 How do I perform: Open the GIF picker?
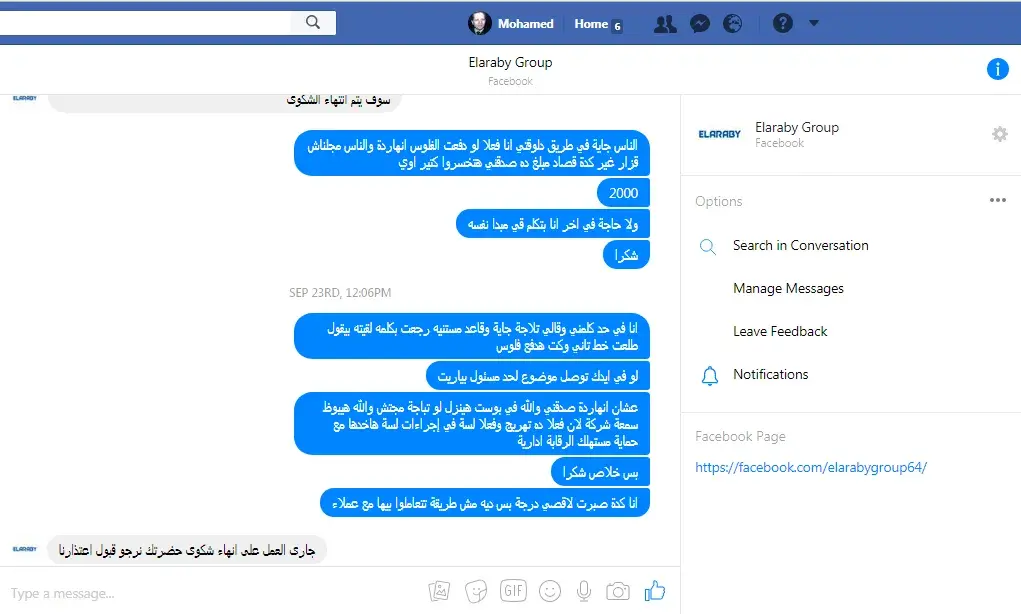(513, 591)
